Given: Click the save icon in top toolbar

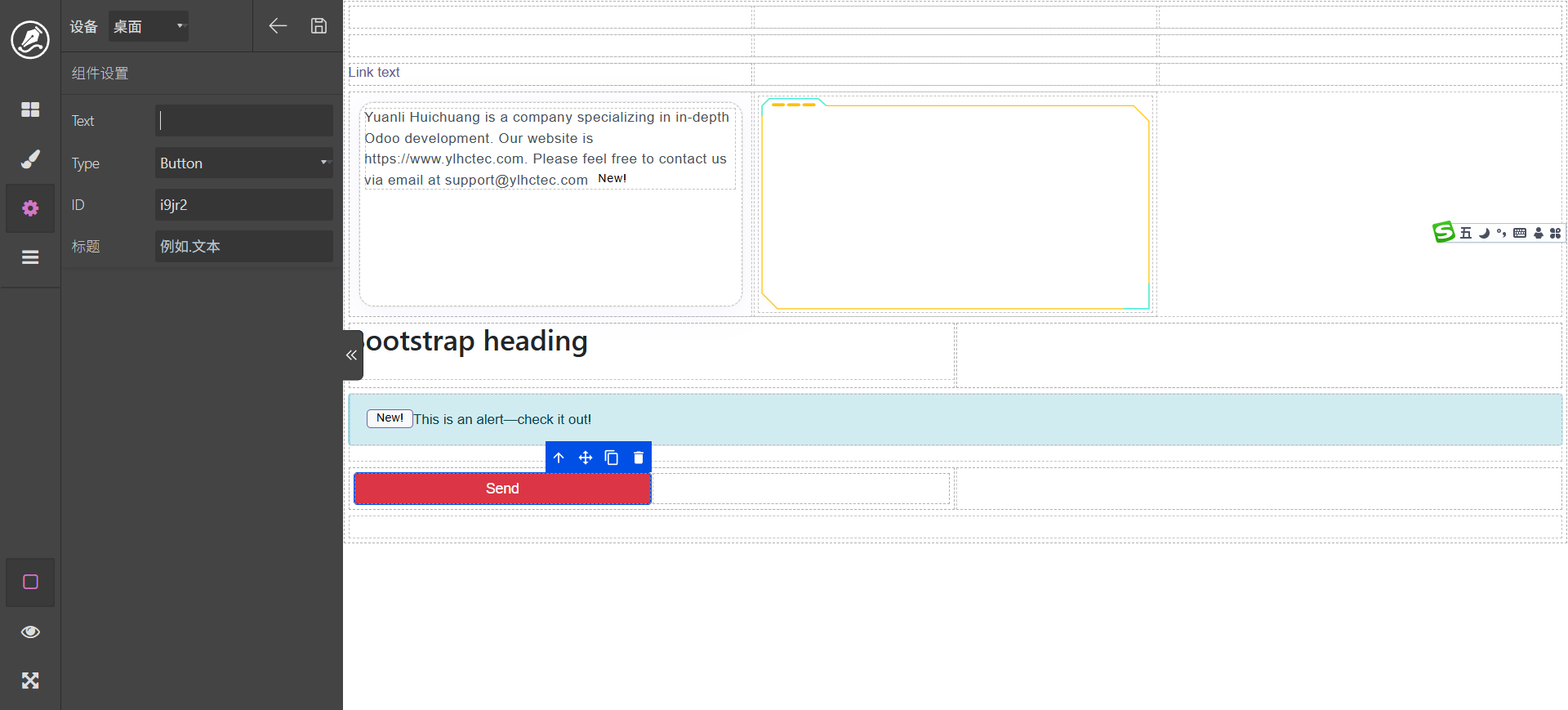Looking at the screenshot, I should click(x=318, y=26).
